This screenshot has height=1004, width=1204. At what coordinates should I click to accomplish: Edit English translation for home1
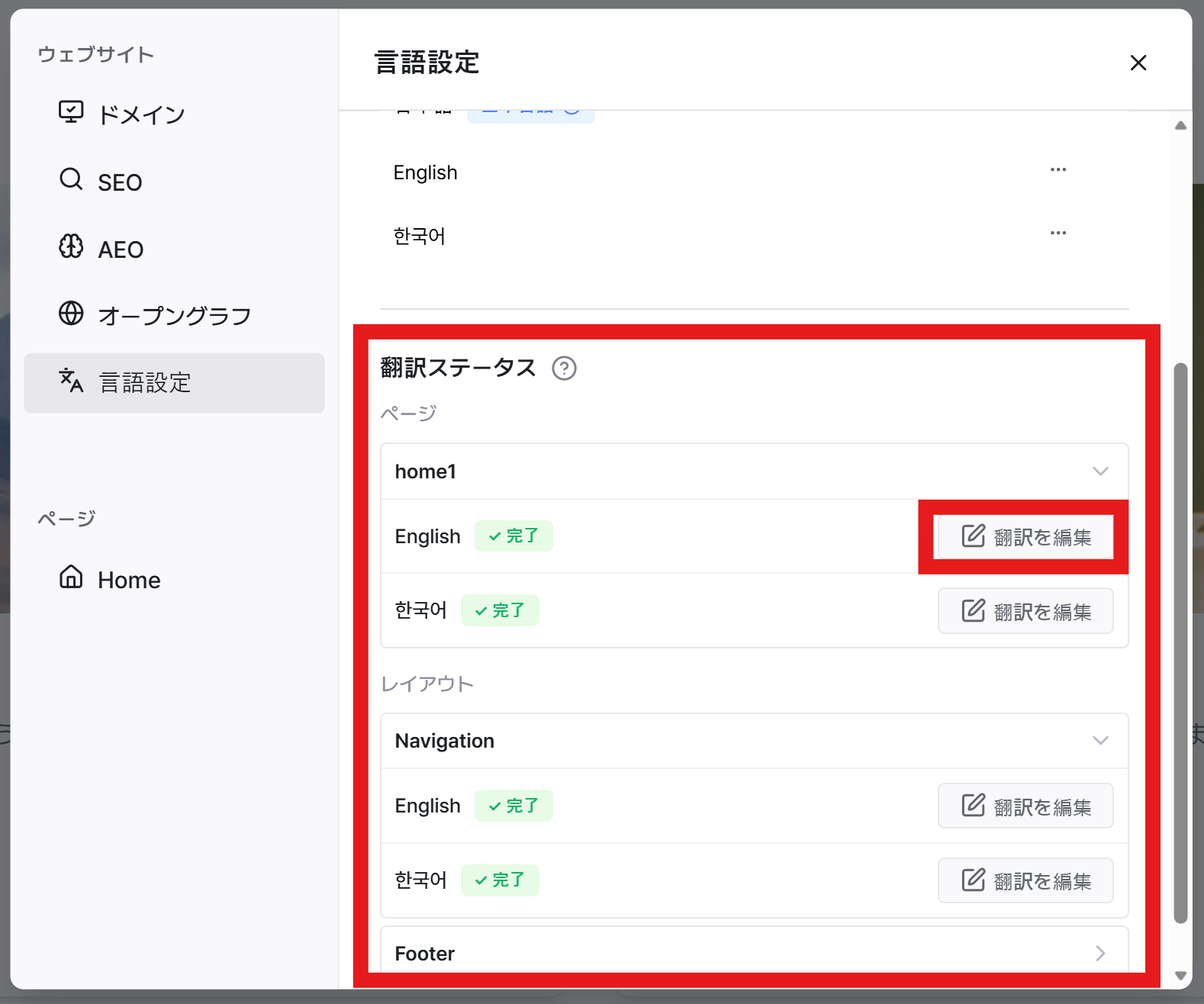click(x=1025, y=537)
